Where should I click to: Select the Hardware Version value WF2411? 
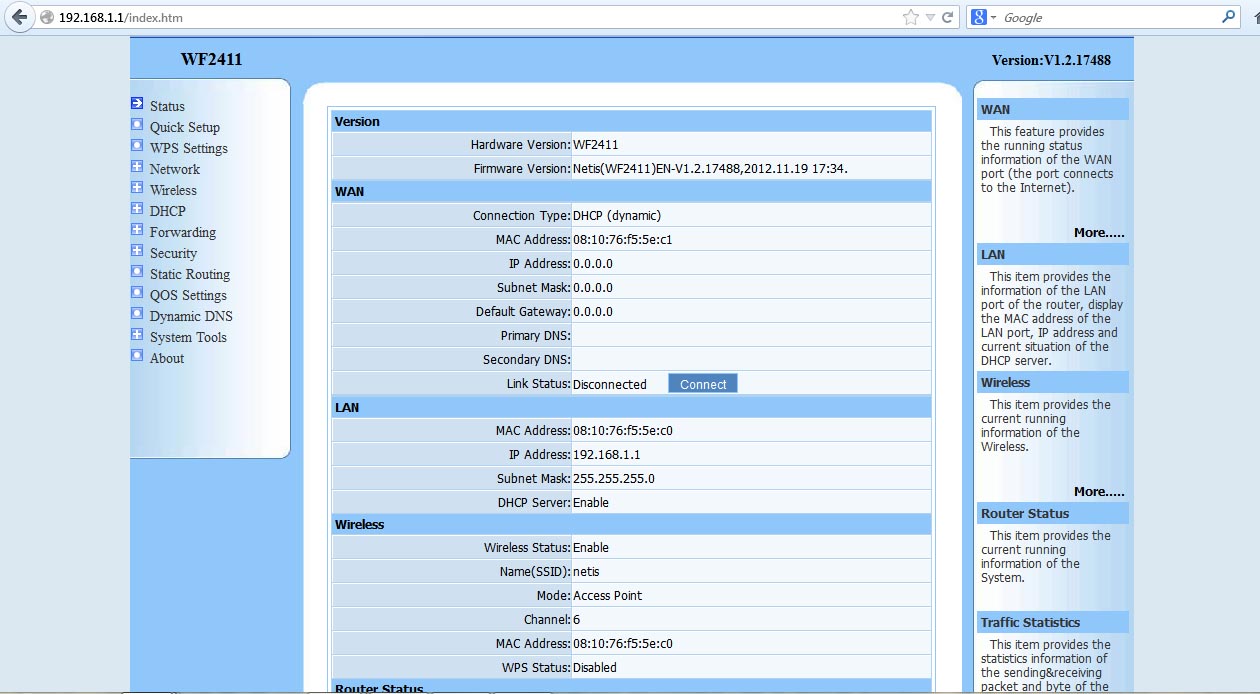pyautogui.click(x=596, y=145)
